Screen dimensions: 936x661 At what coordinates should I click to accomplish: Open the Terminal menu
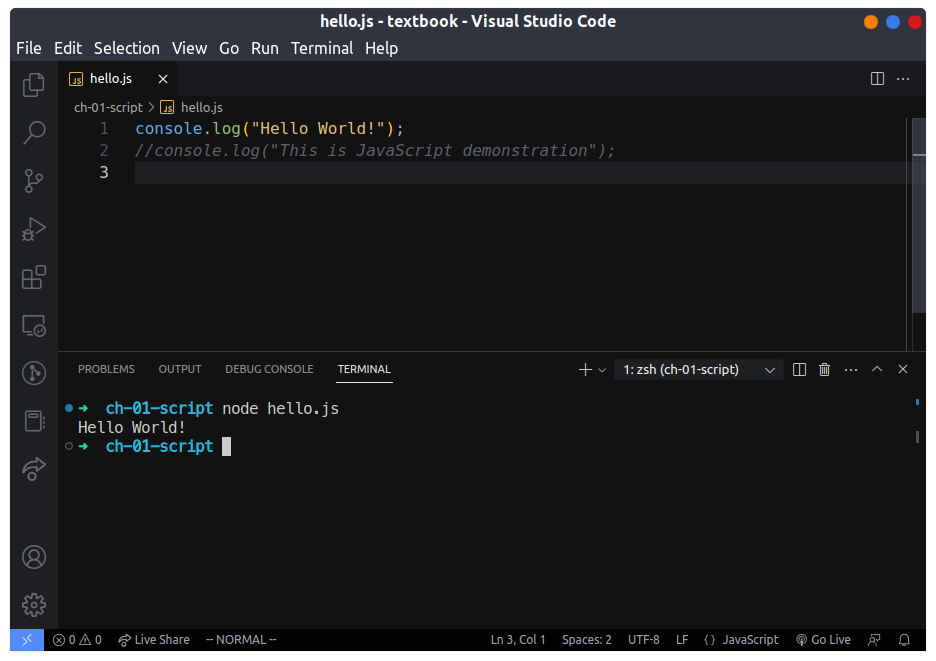(322, 48)
